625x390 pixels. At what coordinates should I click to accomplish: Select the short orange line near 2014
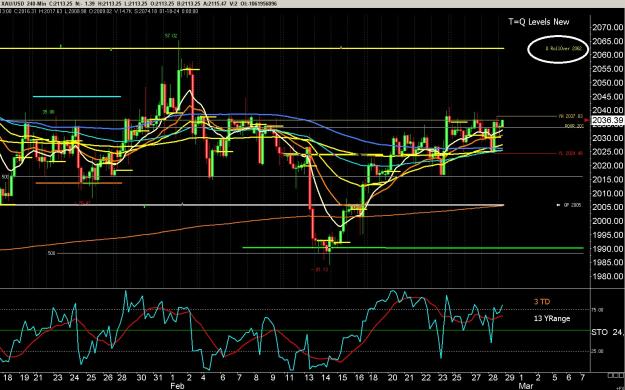[x=79, y=183]
